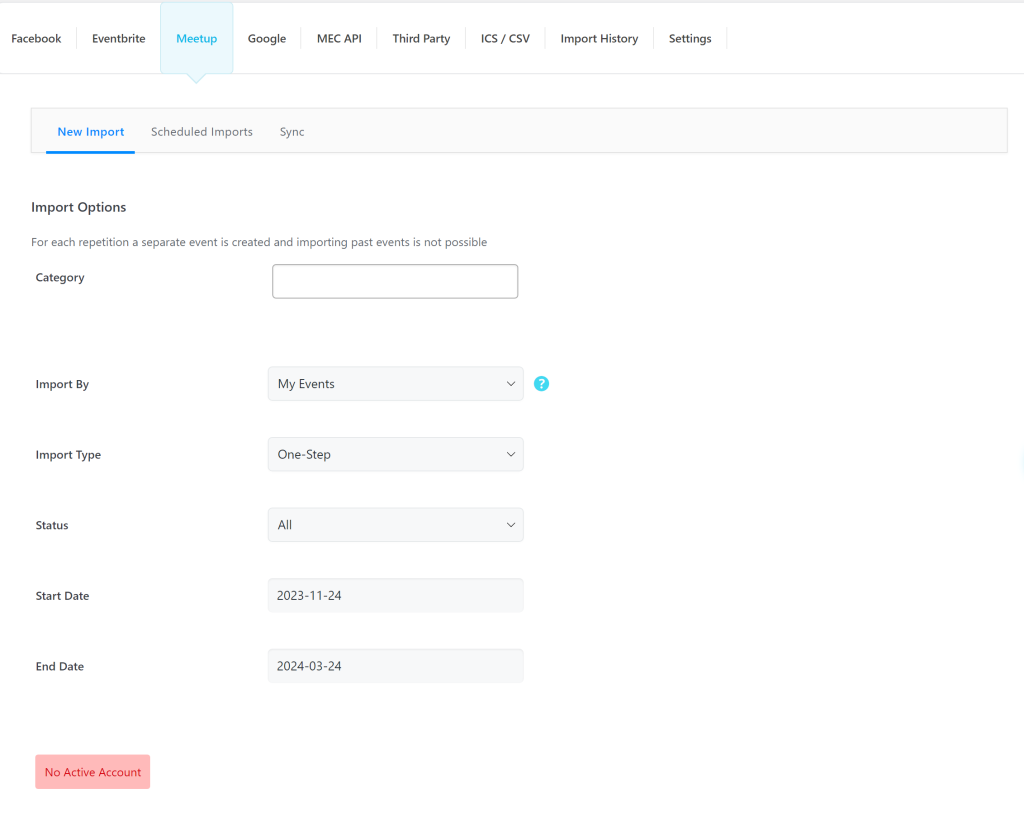Click the Category input field
1024x836 pixels.
(x=395, y=281)
